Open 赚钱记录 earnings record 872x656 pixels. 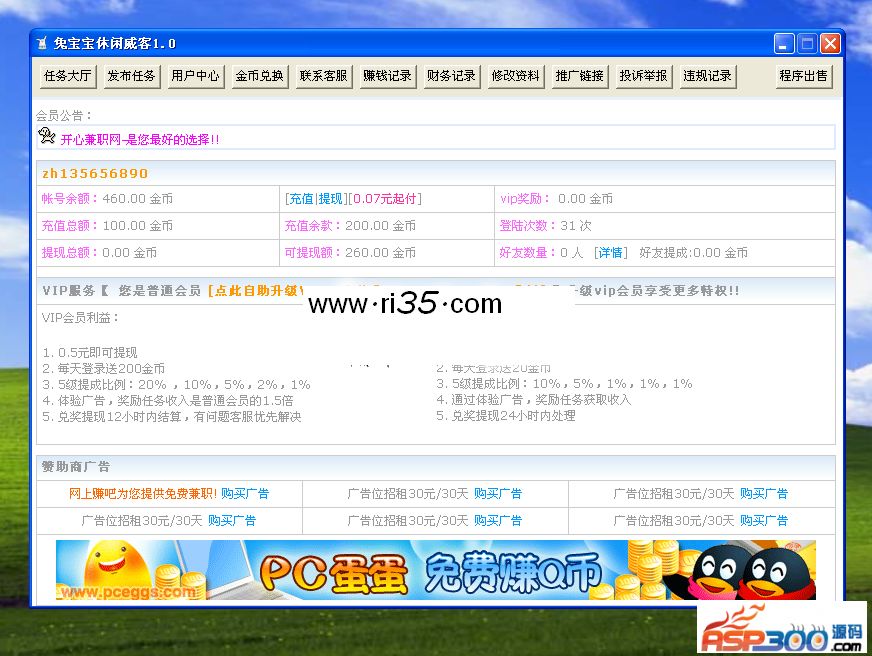click(387, 76)
